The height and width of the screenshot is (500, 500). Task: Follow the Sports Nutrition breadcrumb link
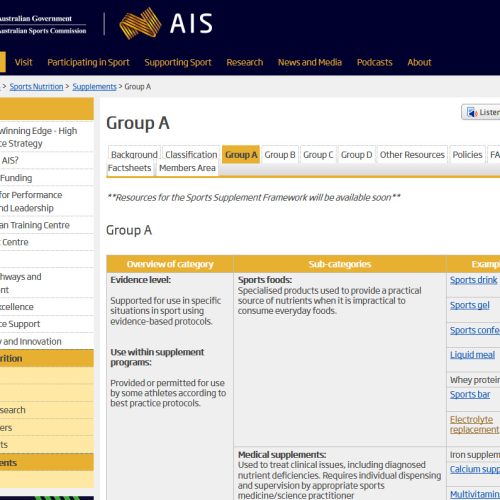[x=36, y=87]
